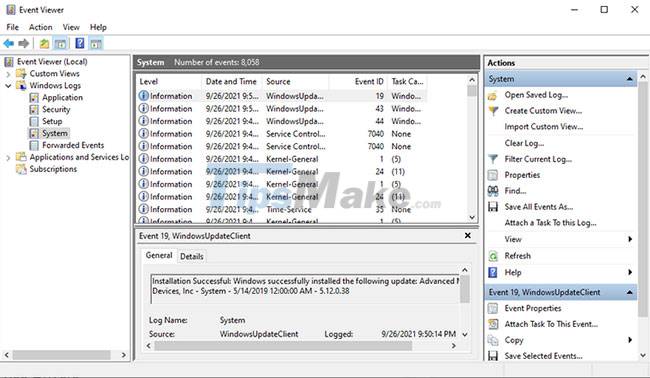Click the Application log icon in tree

[x=34, y=98]
